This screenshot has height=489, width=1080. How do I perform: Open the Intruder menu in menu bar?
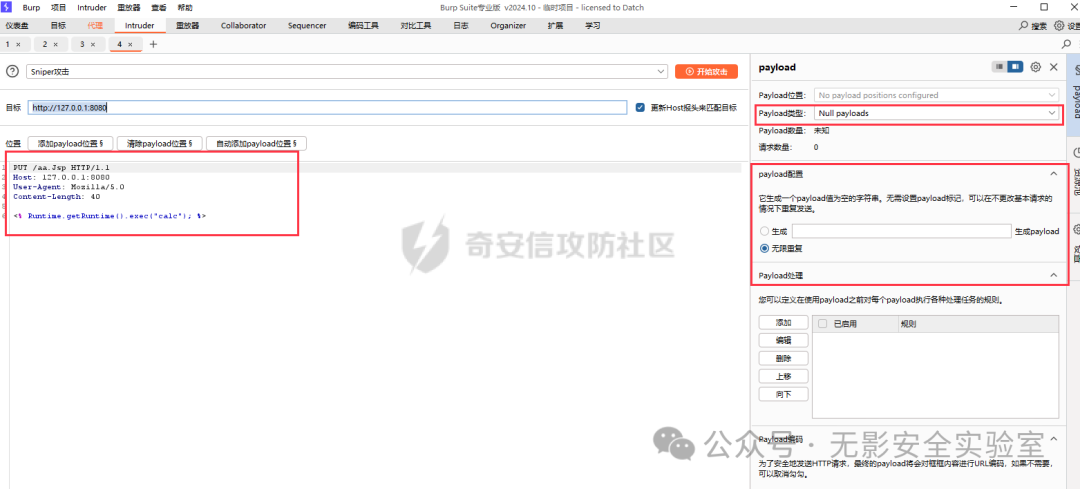pos(92,7)
